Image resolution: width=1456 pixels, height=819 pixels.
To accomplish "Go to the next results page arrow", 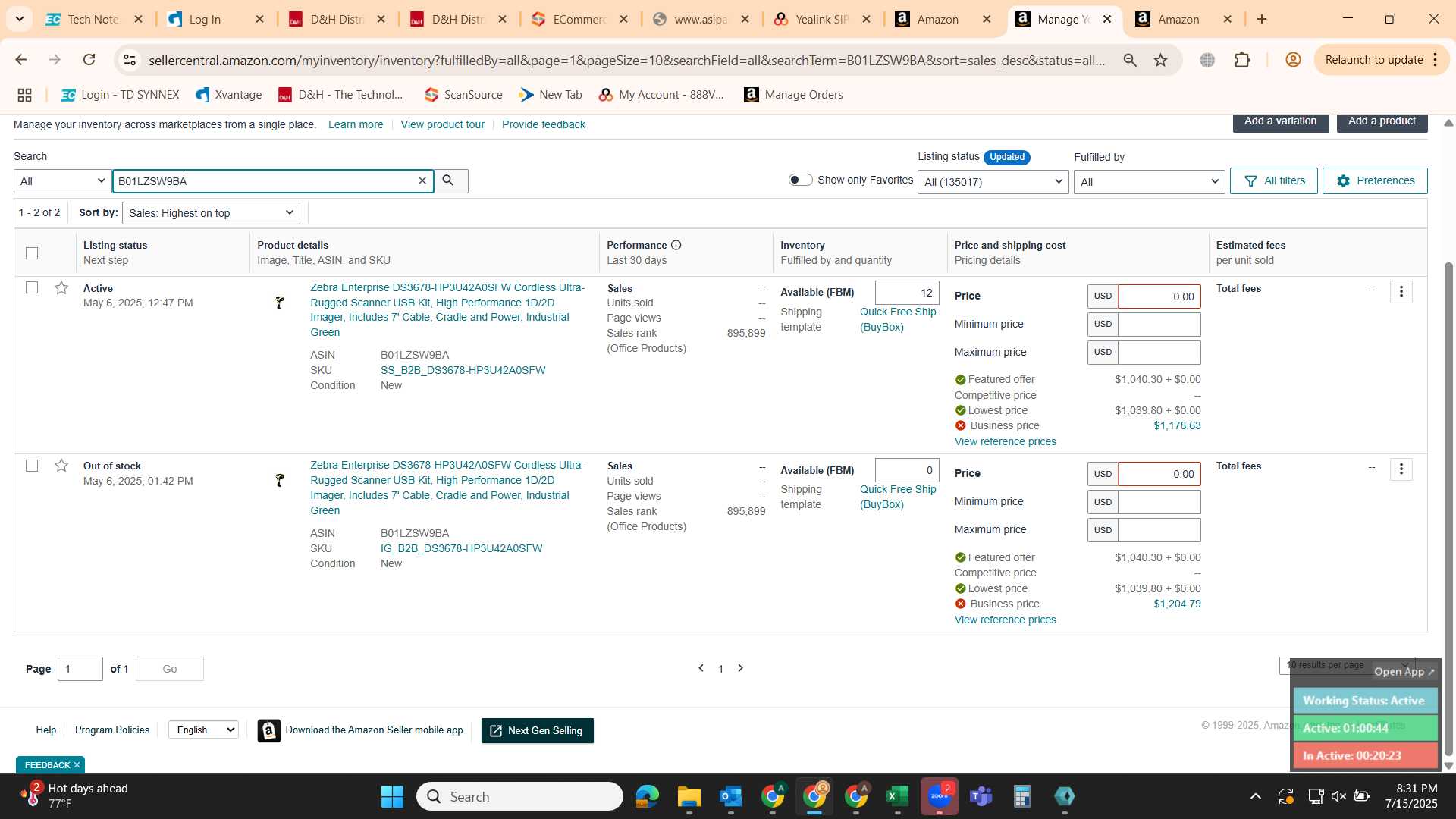I will (x=741, y=668).
